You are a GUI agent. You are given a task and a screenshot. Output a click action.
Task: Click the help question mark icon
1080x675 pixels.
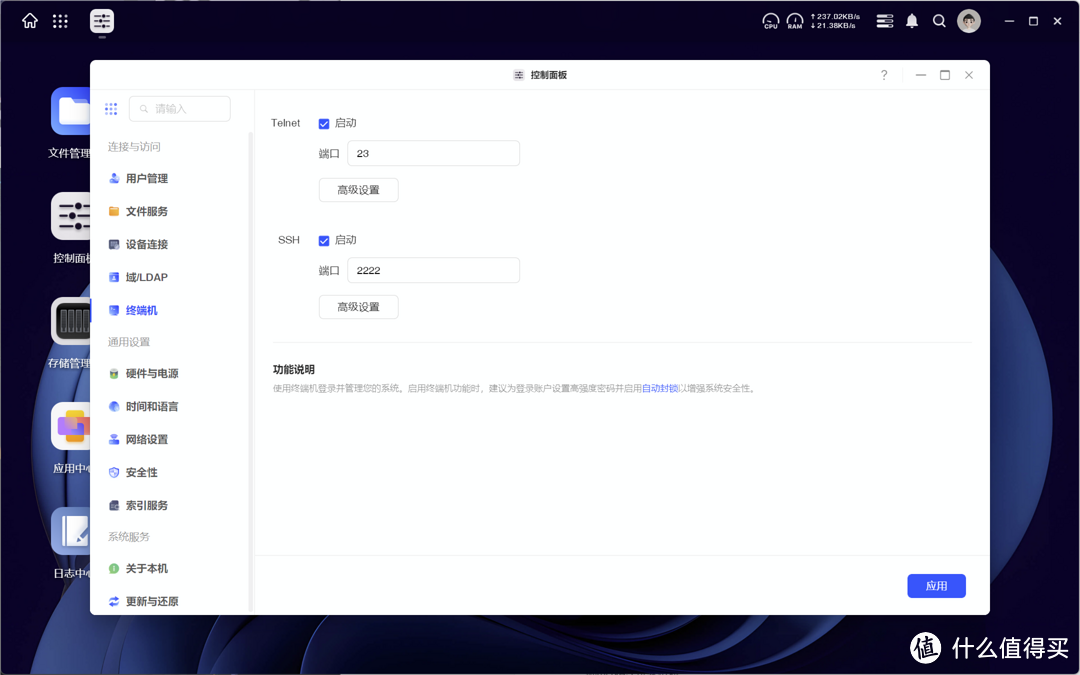[883, 75]
